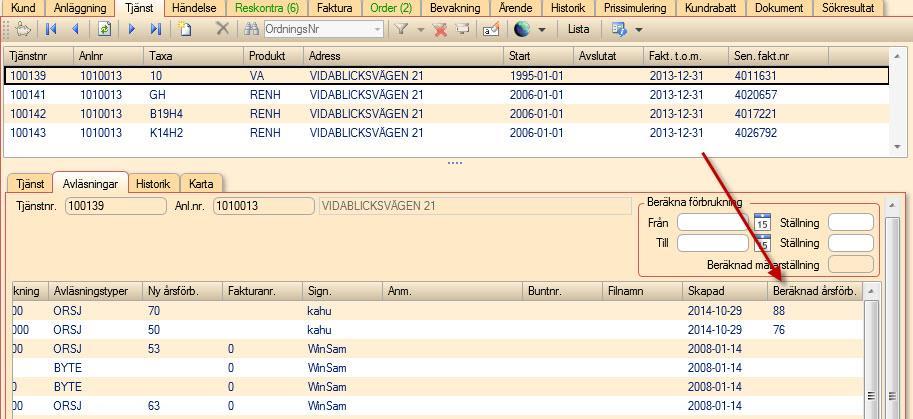
Task: Open the Karta sub-tab
Action: (201, 184)
